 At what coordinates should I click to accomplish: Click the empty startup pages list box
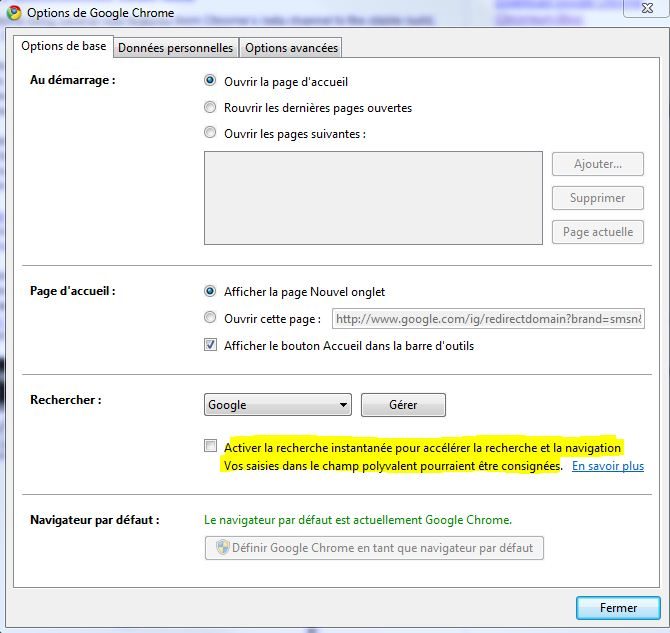pyautogui.click(x=373, y=198)
